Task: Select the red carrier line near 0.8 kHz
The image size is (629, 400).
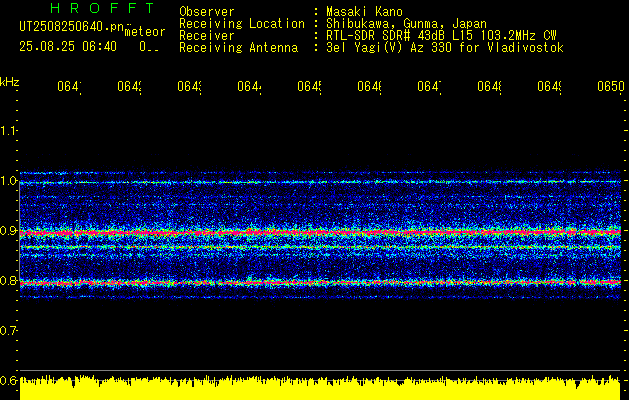Action: click(x=320, y=283)
